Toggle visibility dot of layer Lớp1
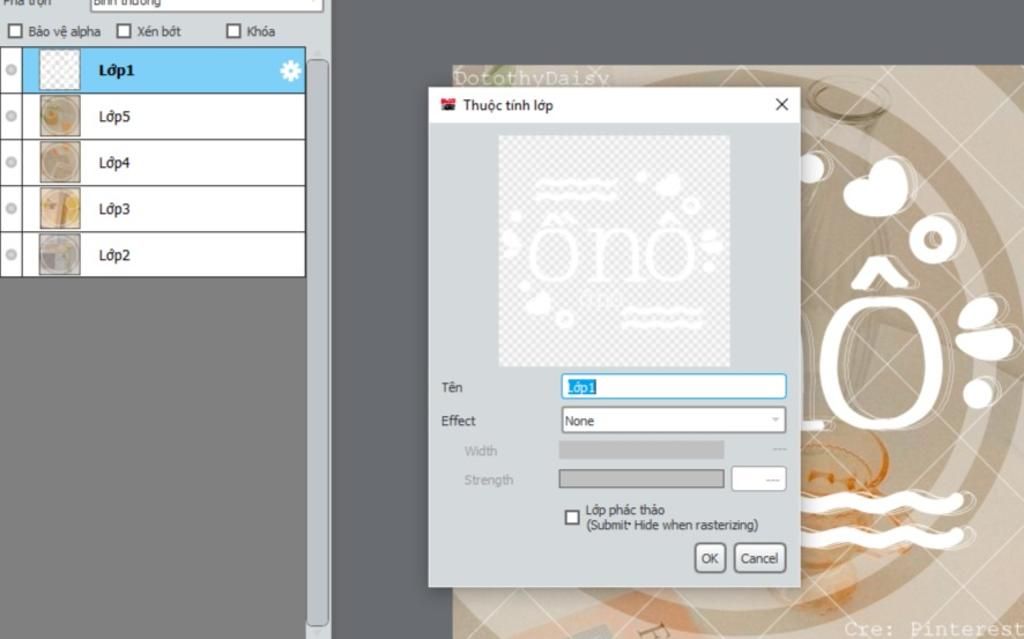1024x639 pixels. coord(11,70)
